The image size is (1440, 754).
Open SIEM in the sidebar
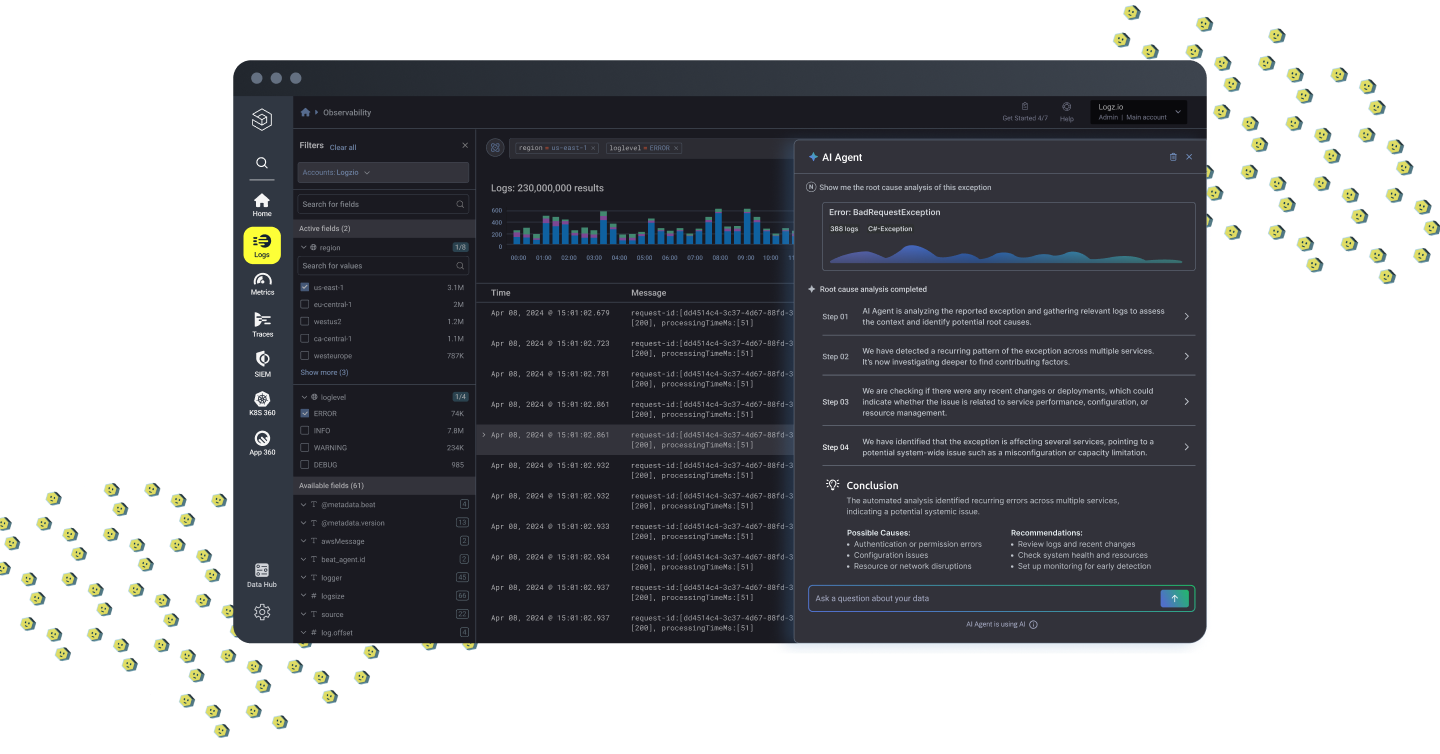262,364
